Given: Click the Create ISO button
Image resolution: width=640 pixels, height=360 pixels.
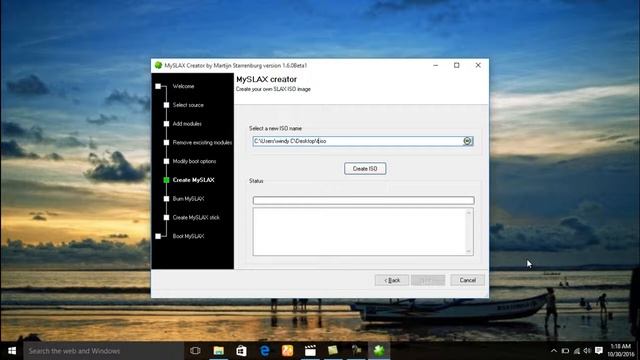Looking at the screenshot, I should pyautogui.click(x=365, y=169).
